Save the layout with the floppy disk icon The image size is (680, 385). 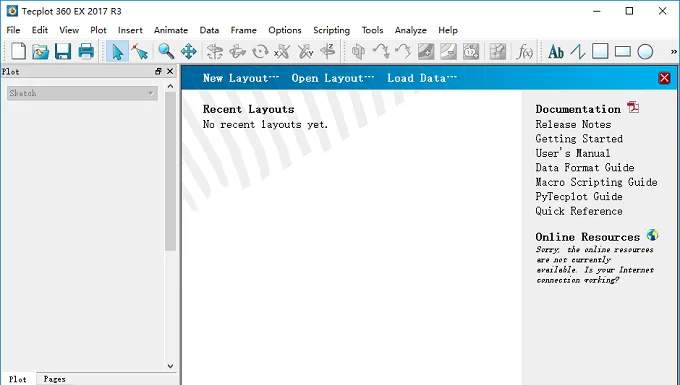click(x=63, y=52)
